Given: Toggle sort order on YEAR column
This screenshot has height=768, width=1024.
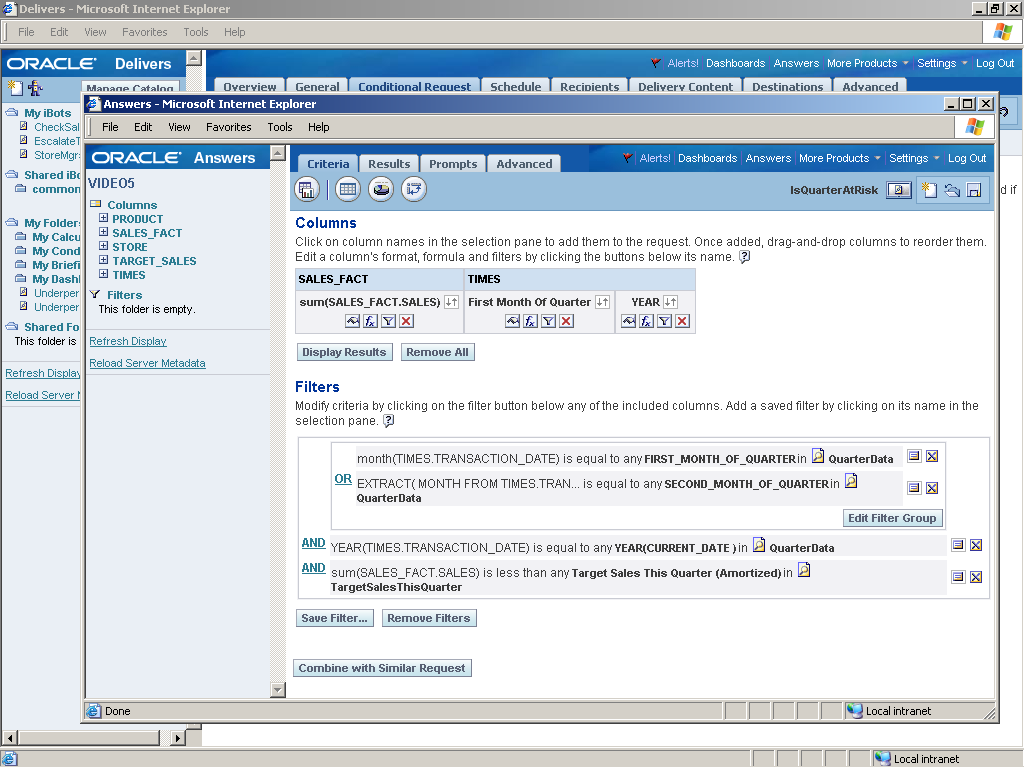Looking at the screenshot, I should coord(671,302).
